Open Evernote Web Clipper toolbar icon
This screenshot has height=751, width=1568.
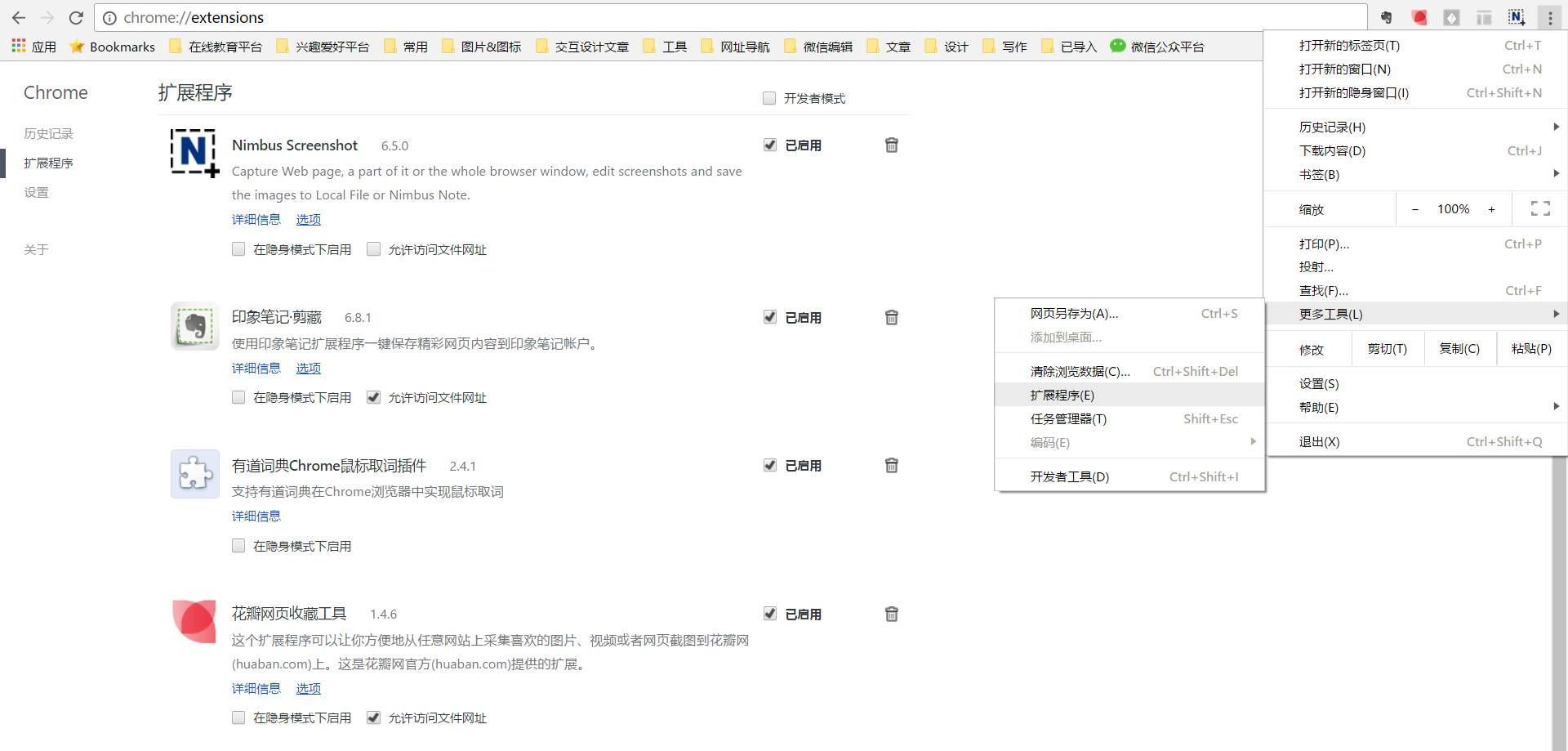[x=1386, y=16]
